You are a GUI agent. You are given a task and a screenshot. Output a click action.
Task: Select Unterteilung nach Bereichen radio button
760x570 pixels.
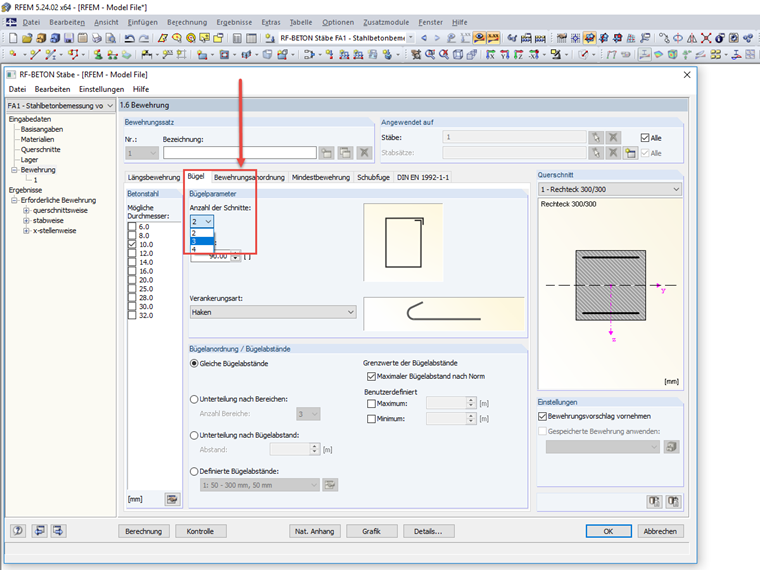pyautogui.click(x=194, y=399)
